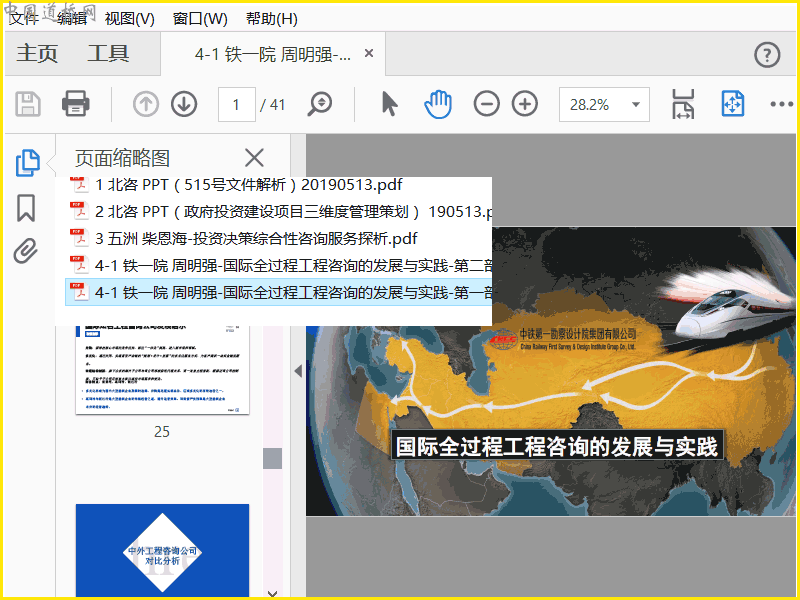
Task: Open the 文件 menu
Action: point(24,19)
